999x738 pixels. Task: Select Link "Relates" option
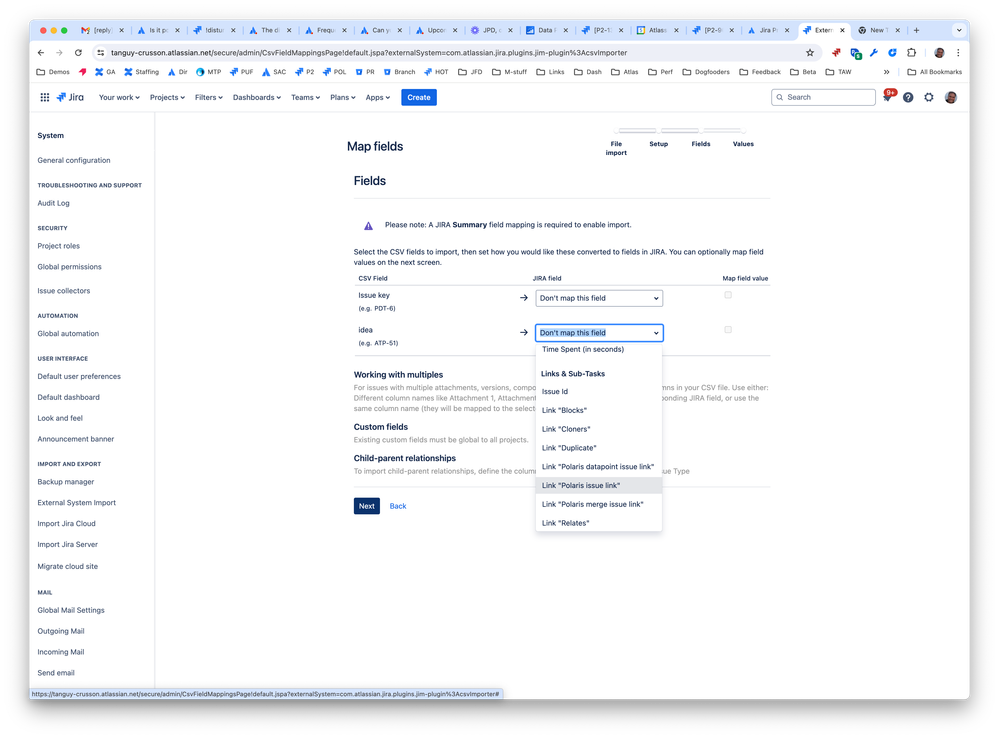point(599,523)
